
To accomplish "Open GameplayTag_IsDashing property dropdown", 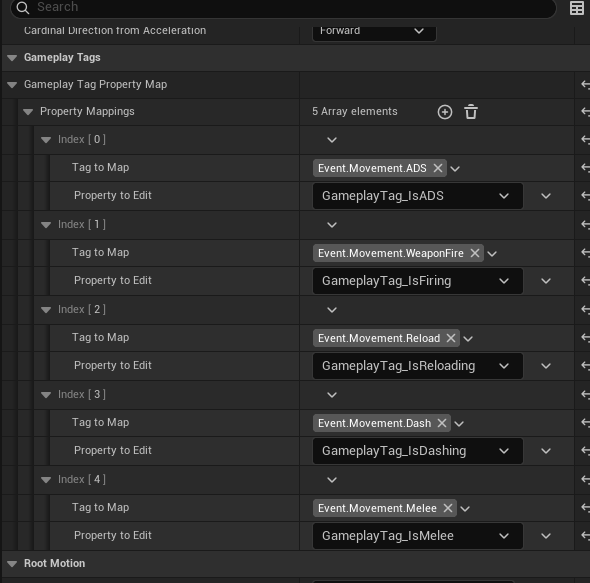I will pos(418,451).
